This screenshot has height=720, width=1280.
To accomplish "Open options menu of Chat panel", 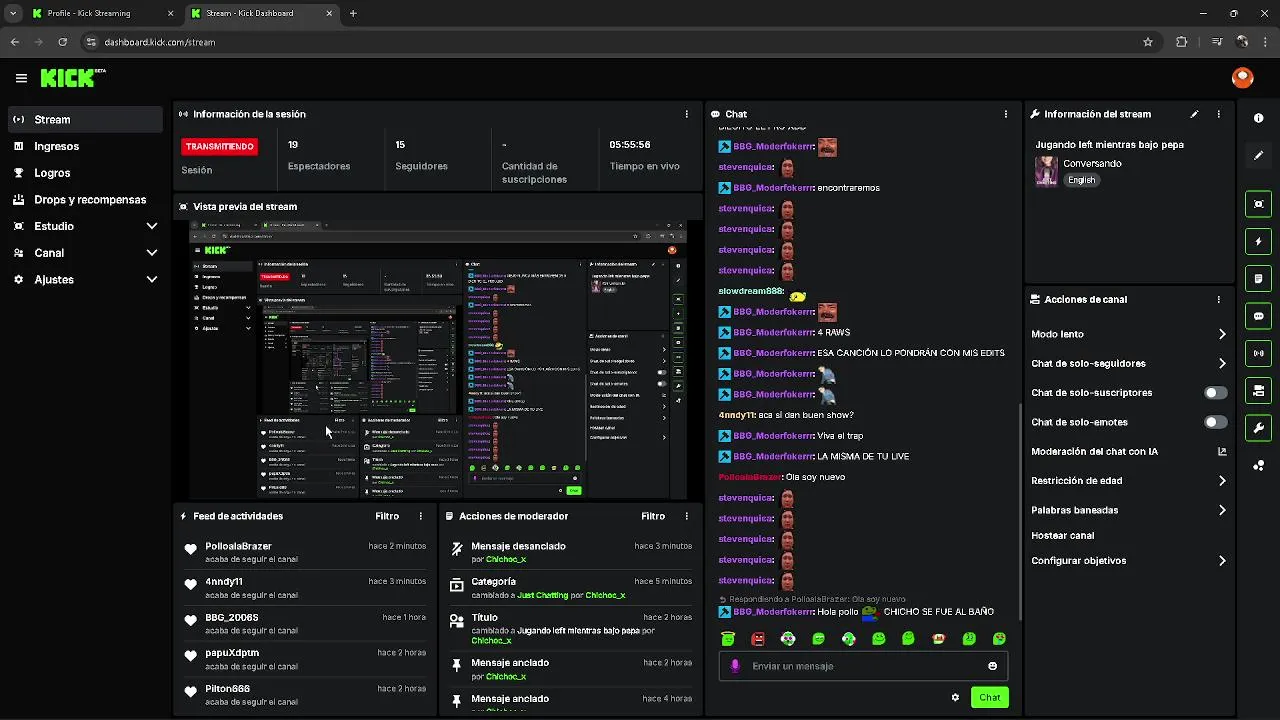I will point(1005,114).
